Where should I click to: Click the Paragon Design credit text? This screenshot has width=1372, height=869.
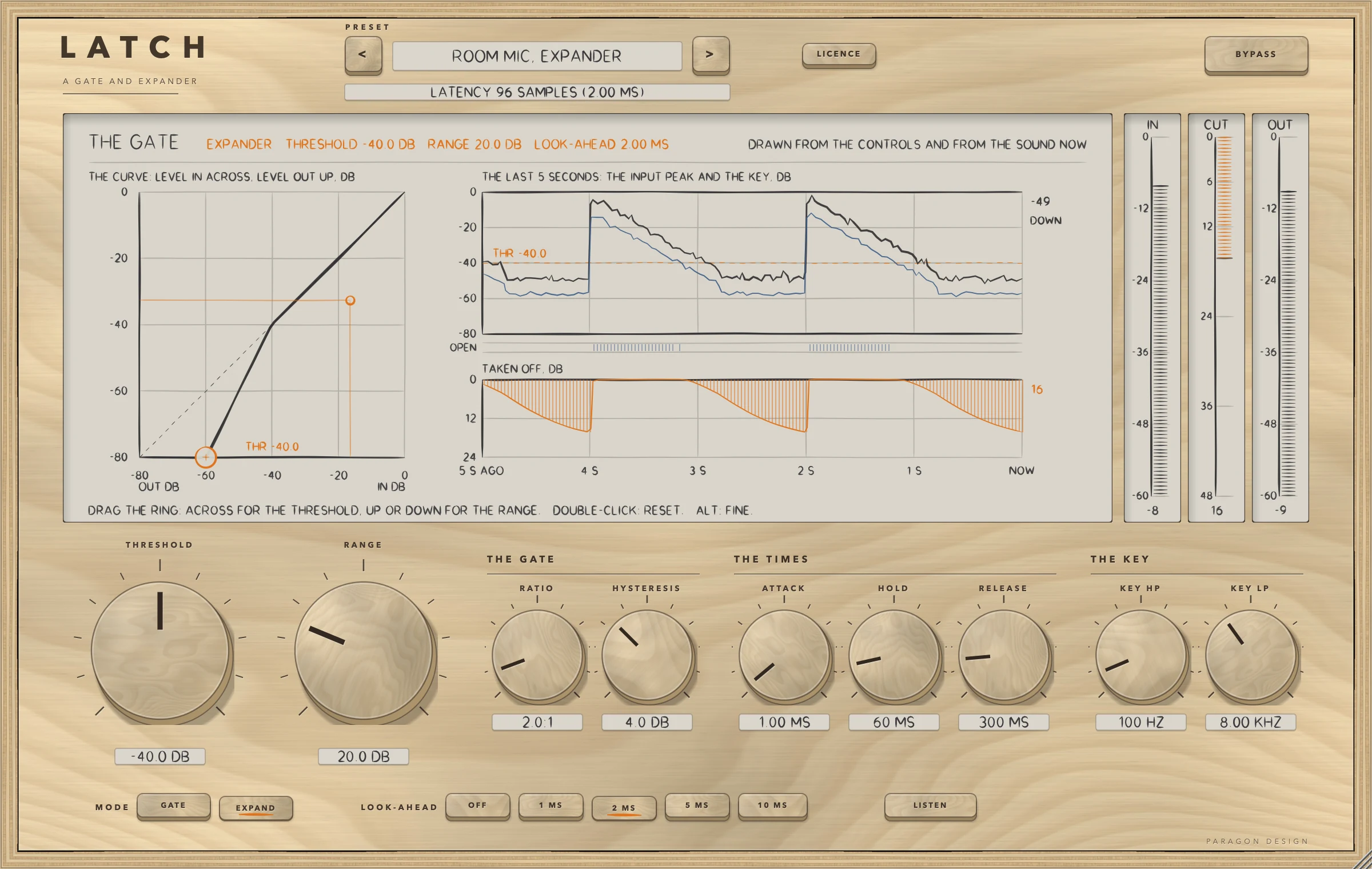click(1257, 841)
